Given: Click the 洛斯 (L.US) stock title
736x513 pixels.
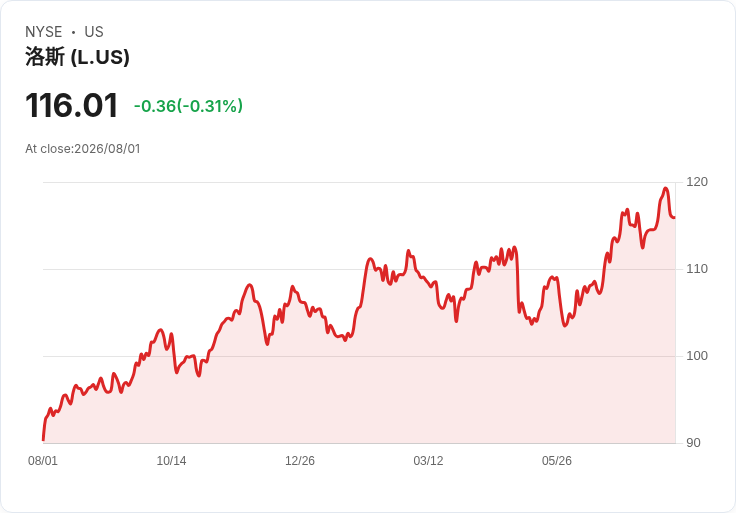Looking at the screenshot, I should (x=77, y=57).
